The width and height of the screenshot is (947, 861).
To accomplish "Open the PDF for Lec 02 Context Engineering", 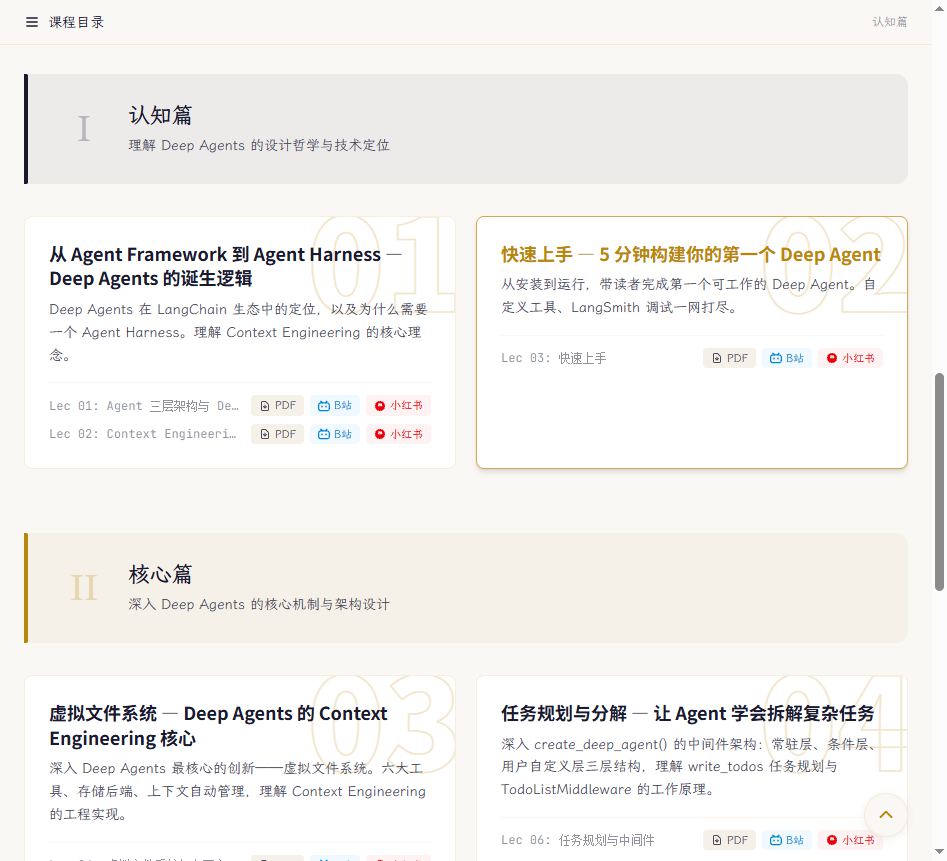I will click(278, 434).
